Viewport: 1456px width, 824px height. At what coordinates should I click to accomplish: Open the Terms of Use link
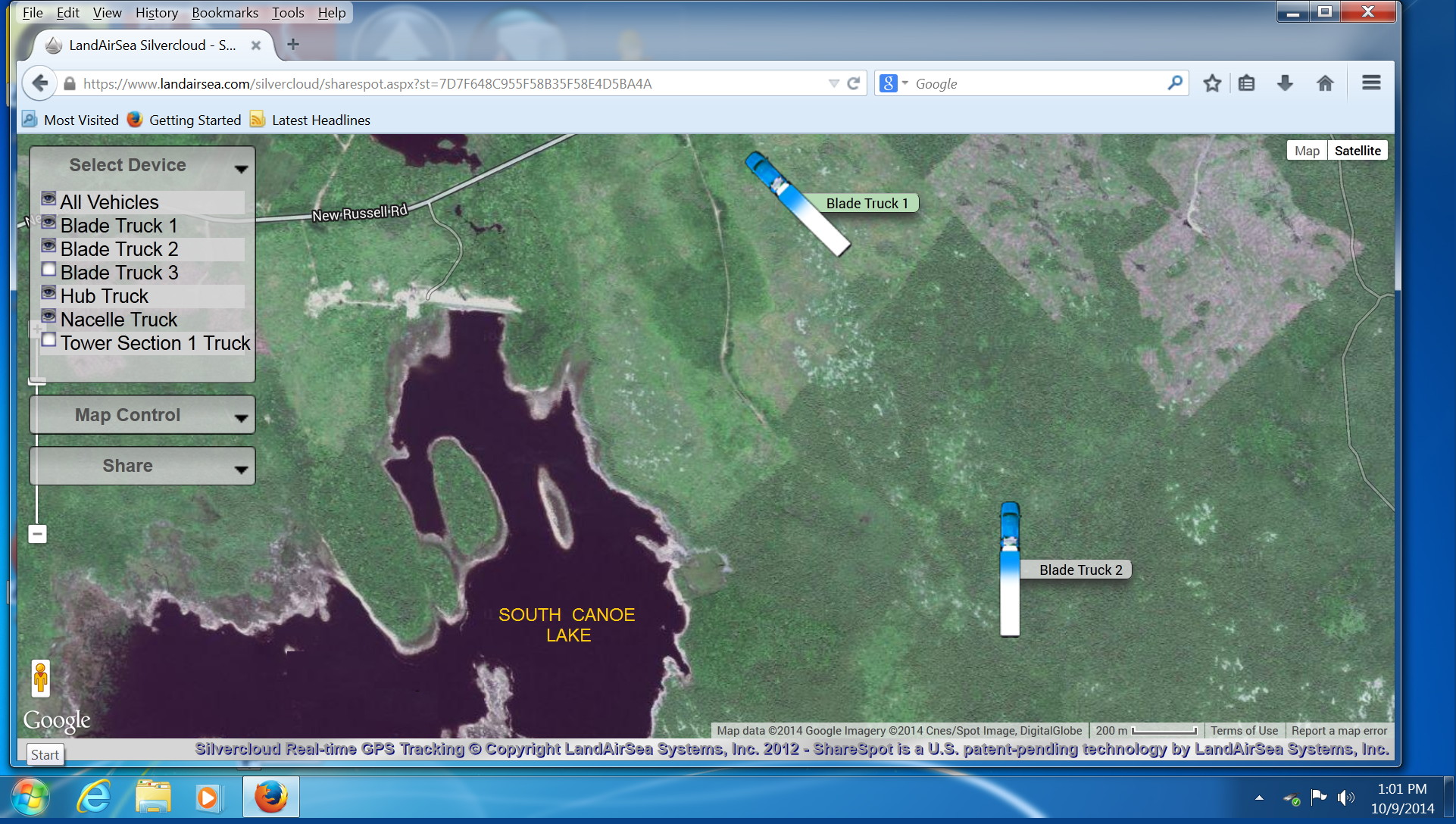(x=1244, y=731)
